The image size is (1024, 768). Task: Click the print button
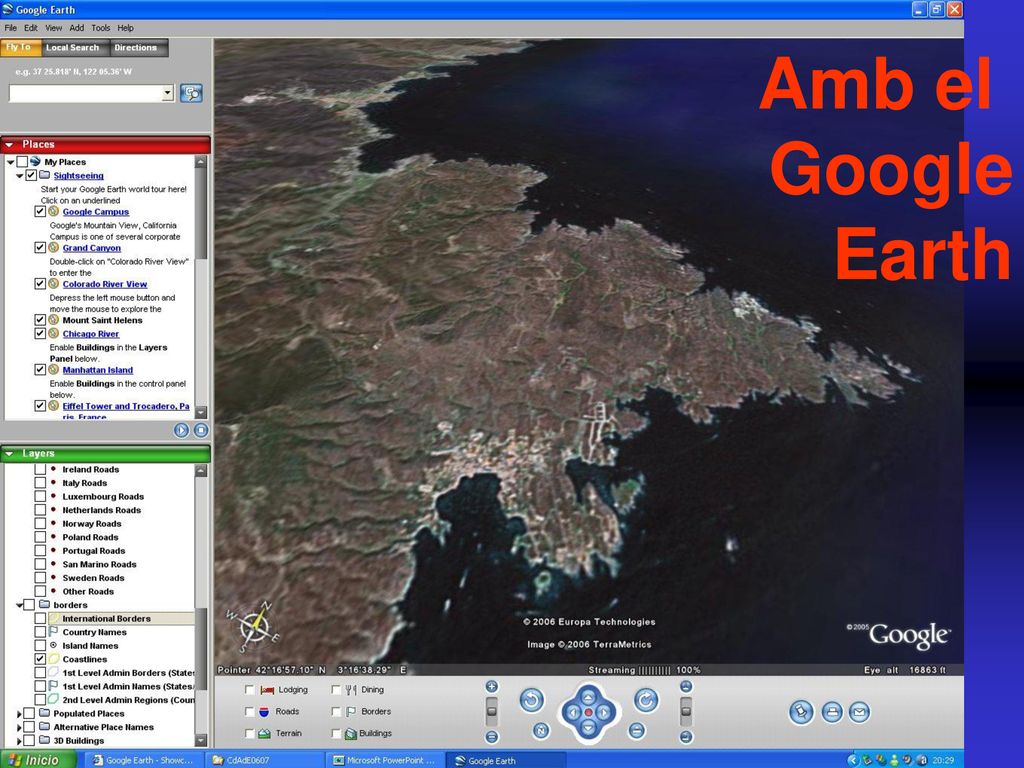click(831, 712)
